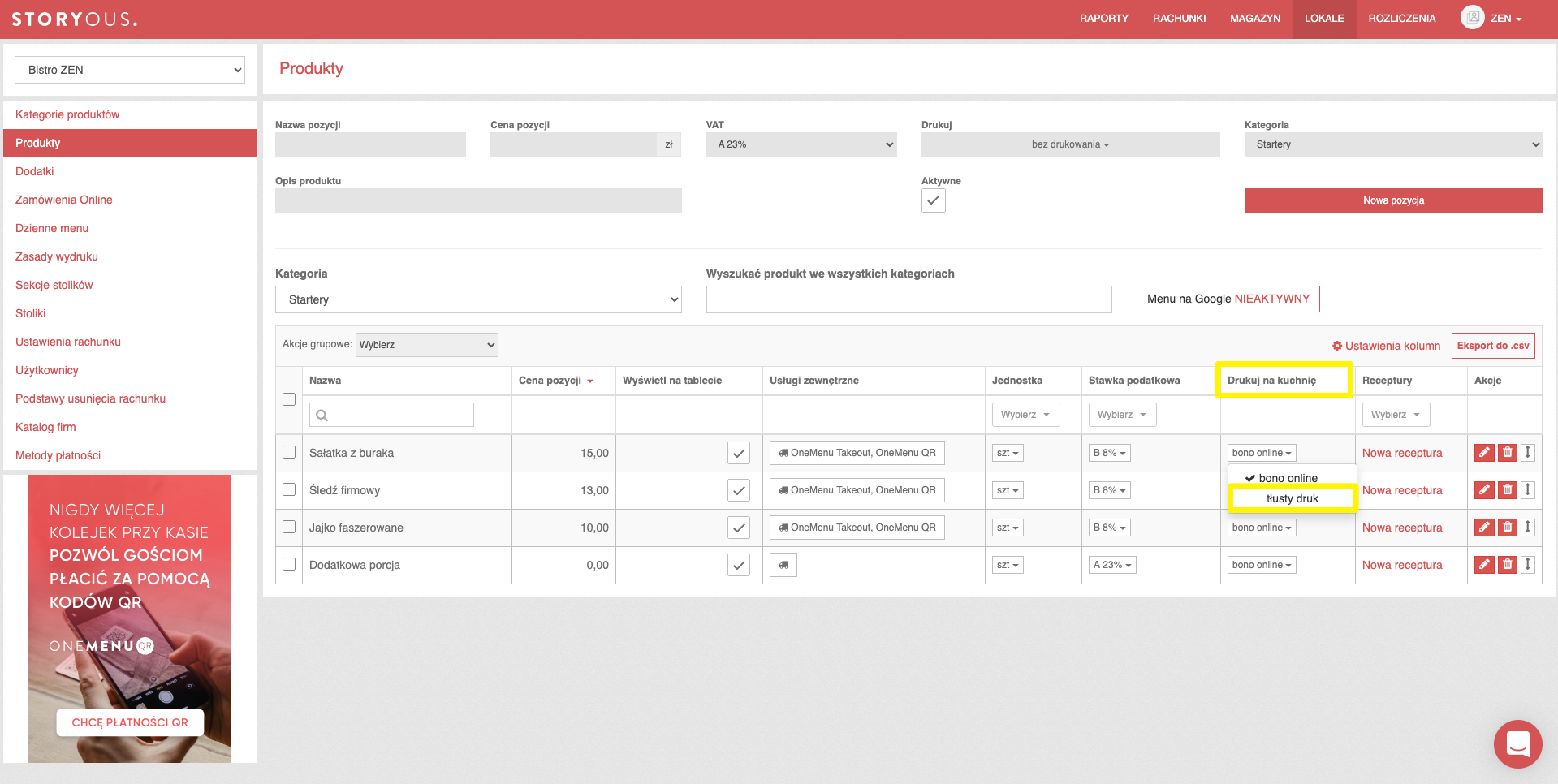
Task: Open Zasady wydruku in sidebar
Action: coord(57,256)
